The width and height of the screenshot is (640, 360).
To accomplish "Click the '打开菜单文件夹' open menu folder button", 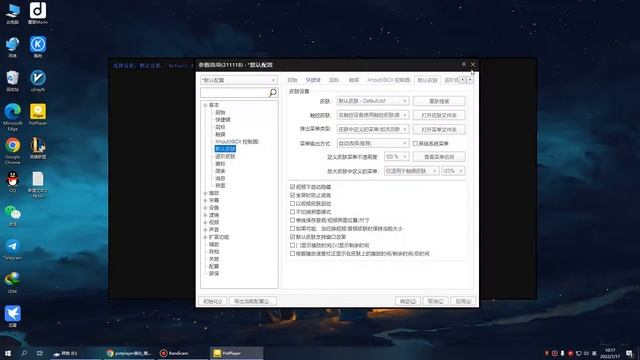I will pyautogui.click(x=439, y=129).
